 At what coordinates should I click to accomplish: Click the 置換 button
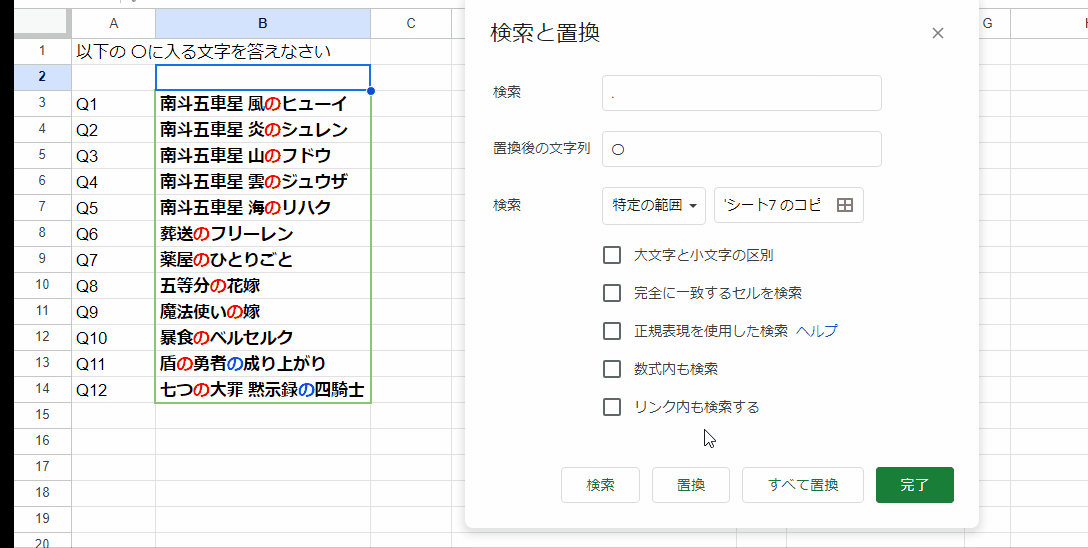690,485
